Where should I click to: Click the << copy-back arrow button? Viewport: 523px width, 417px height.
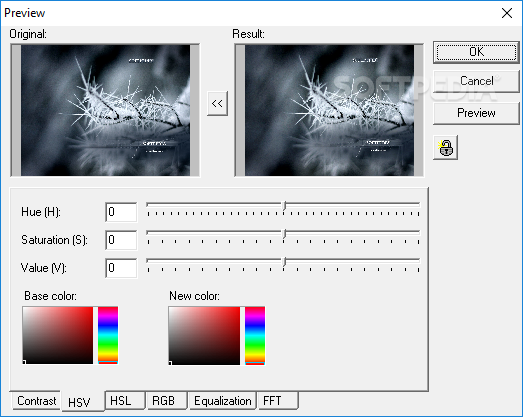click(x=217, y=103)
